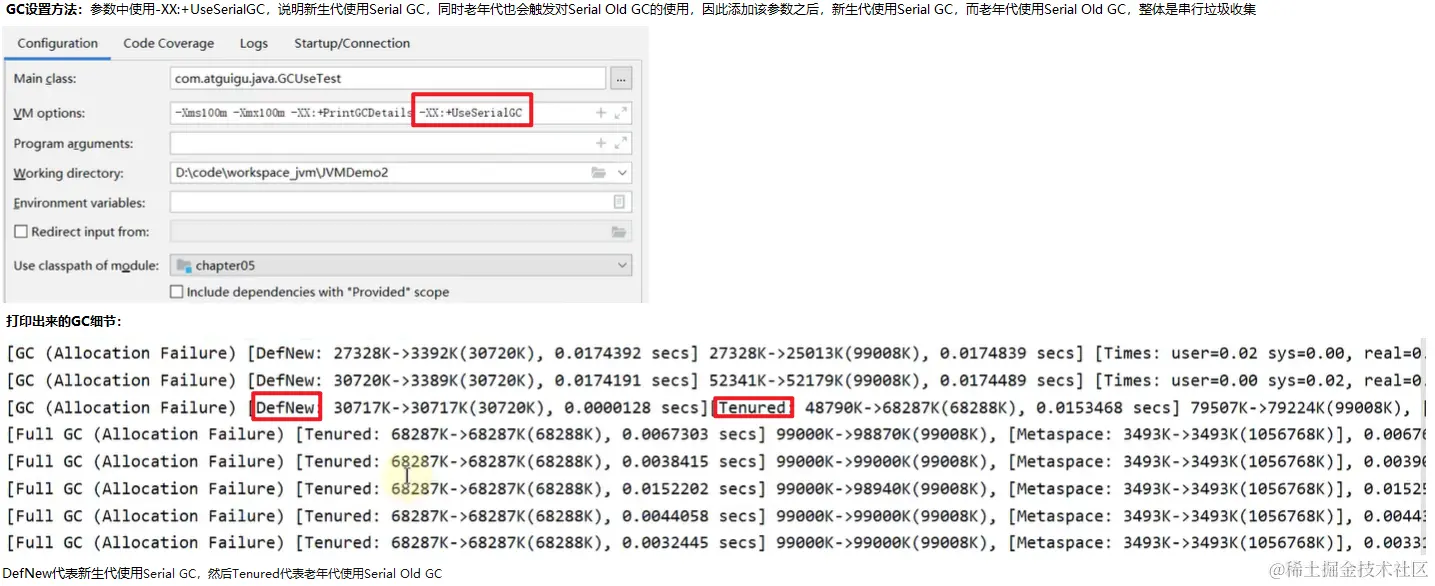Viewport: 1435px width, 586px height.
Task: Browse file for Redirect input from
Action: (x=620, y=232)
